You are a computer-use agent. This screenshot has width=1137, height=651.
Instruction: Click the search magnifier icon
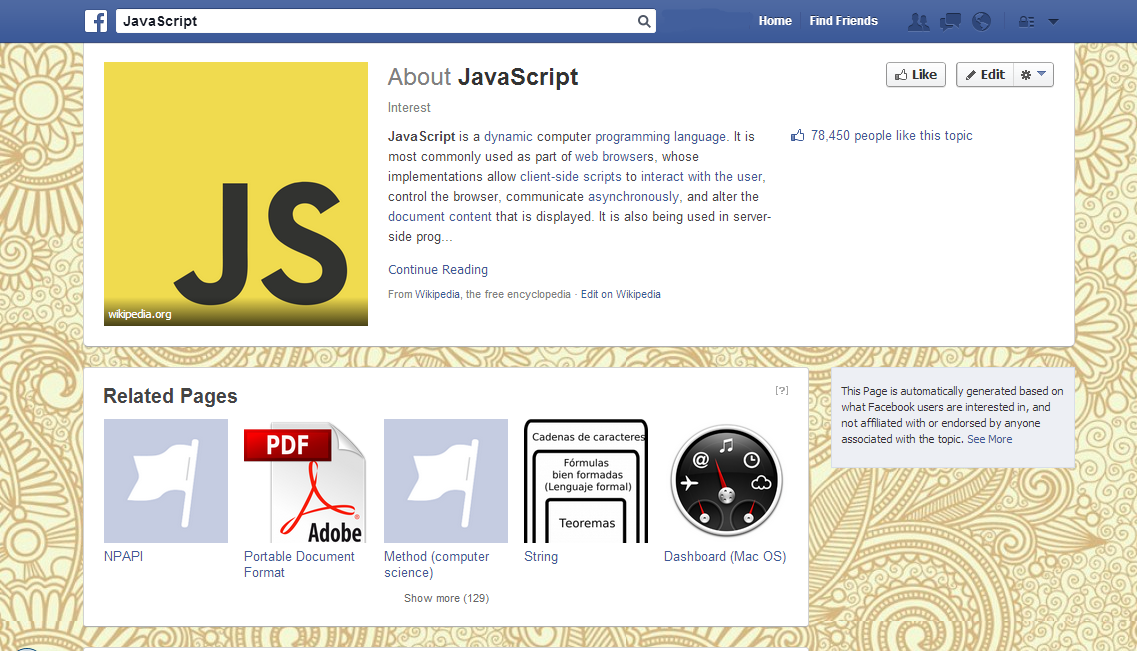[x=644, y=21]
